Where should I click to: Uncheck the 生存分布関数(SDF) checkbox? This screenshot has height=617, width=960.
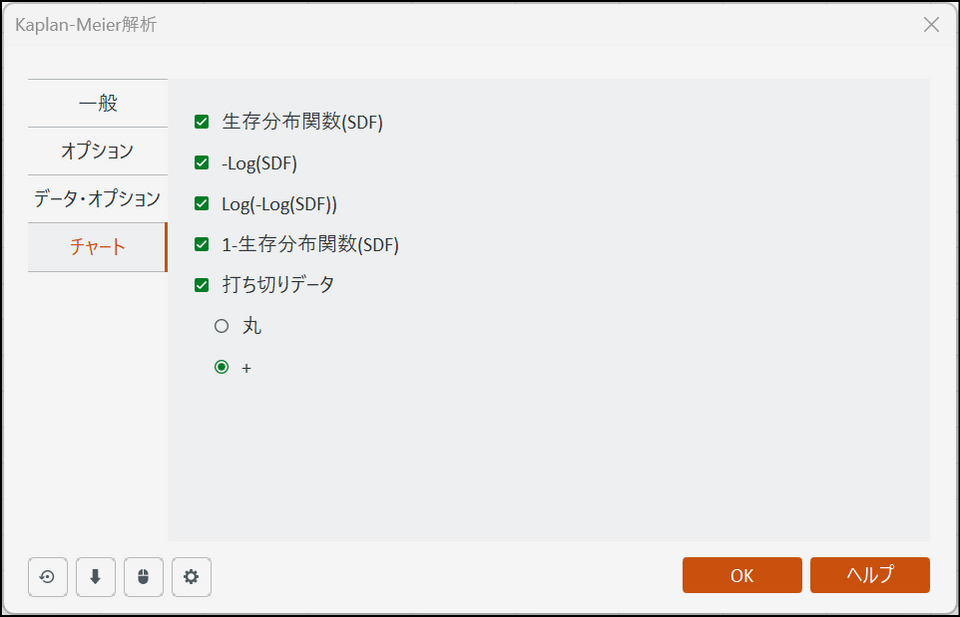coord(202,123)
